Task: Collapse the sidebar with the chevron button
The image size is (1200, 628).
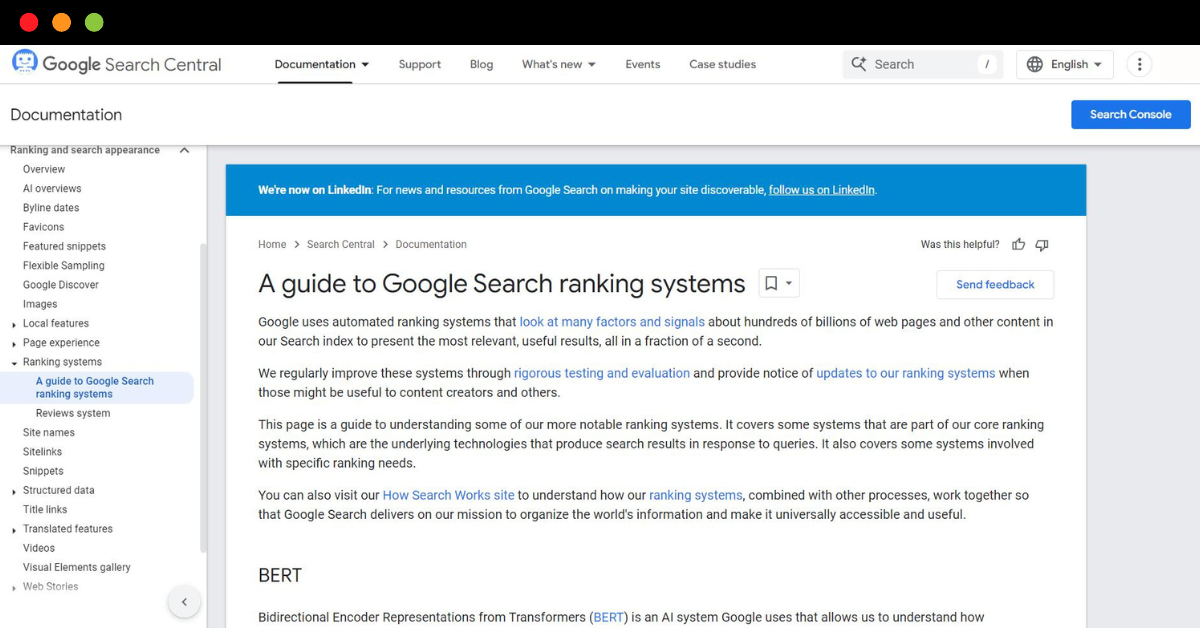Action: point(184,602)
